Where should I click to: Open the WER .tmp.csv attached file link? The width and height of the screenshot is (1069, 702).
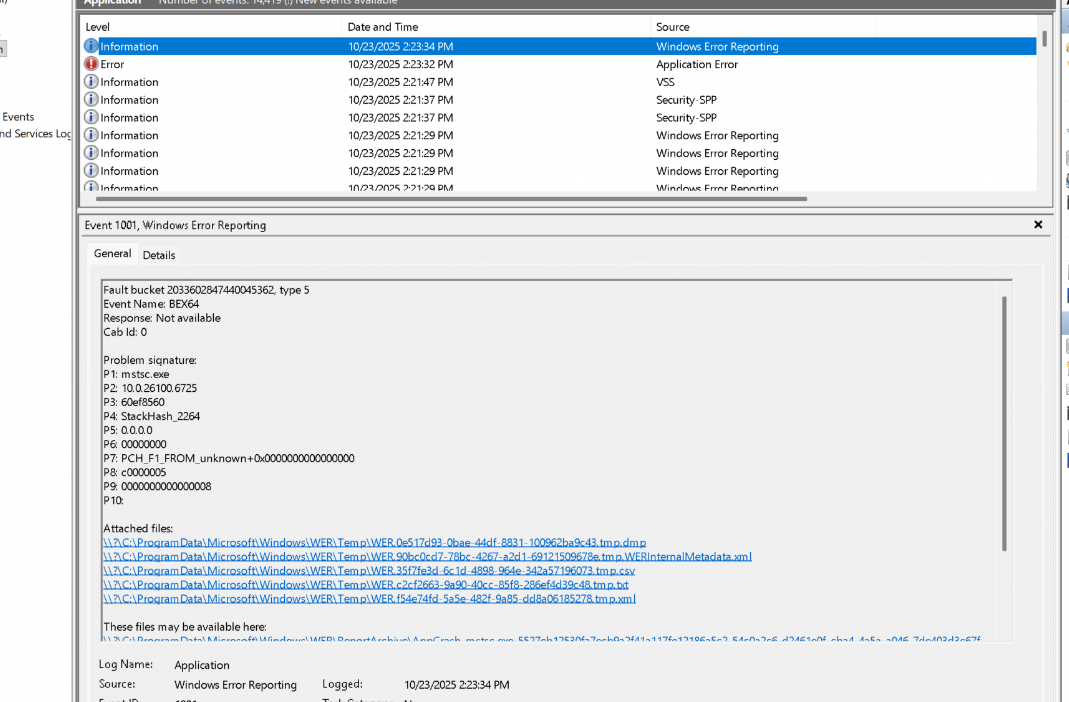coord(369,570)
